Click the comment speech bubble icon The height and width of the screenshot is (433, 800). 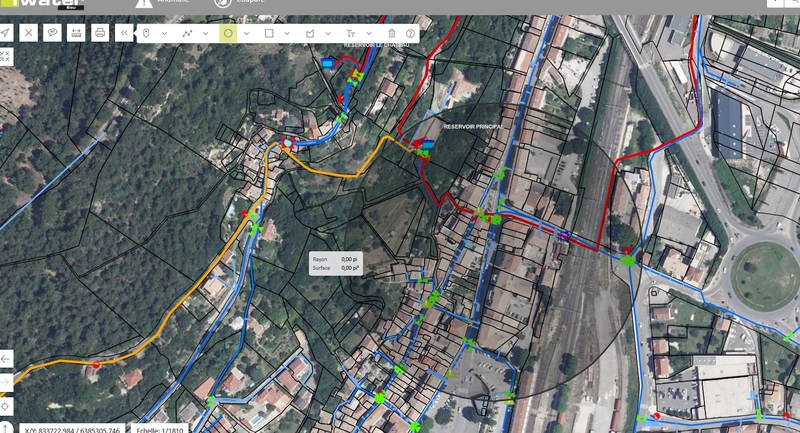(52, 33)
